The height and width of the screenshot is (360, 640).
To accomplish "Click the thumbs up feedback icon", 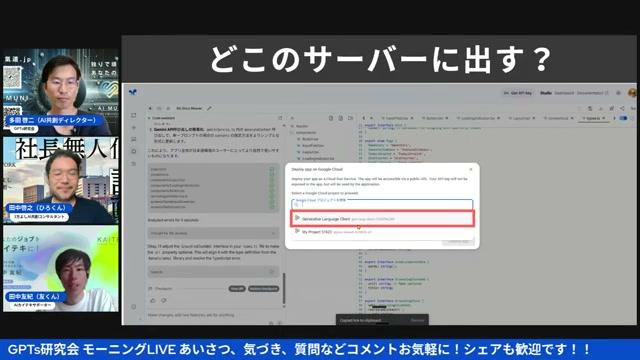I will point(153,300).
